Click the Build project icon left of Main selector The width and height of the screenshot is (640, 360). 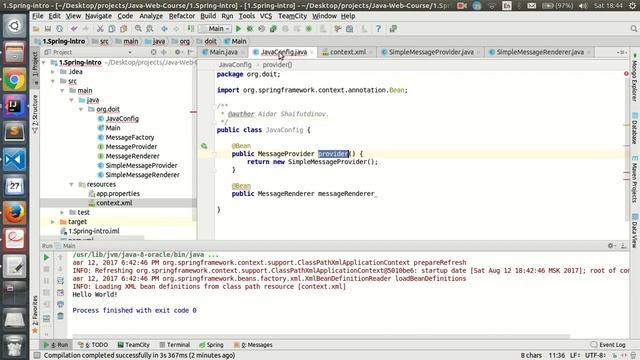(191, 29)
